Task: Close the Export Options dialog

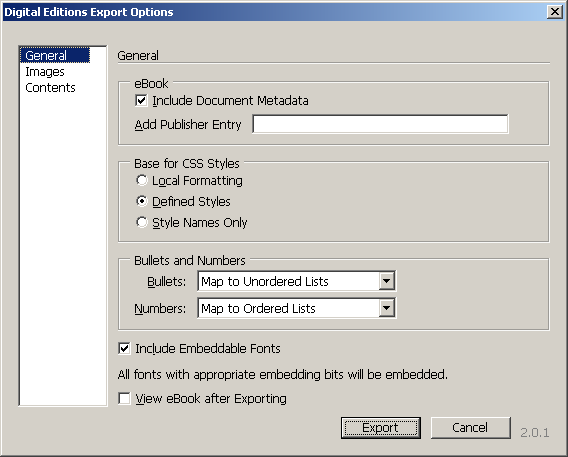Action: pyautogui.click(x=555, y=12)
